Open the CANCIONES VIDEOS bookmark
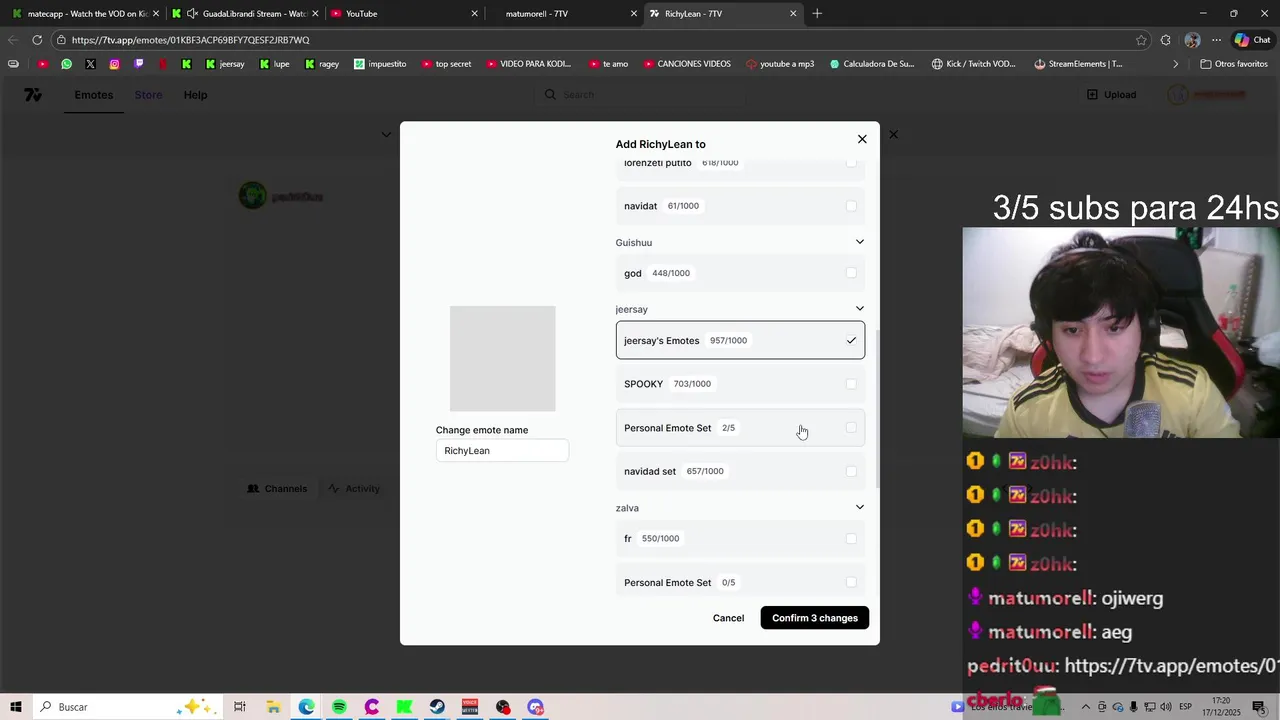The width and height of the screenshot is (1280, 720). (686, 64)
